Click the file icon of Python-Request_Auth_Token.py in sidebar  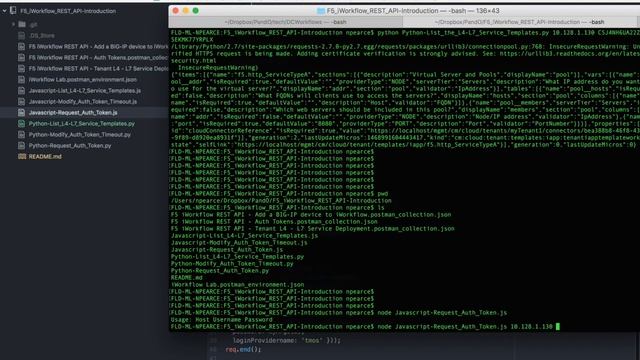(22, 145)
